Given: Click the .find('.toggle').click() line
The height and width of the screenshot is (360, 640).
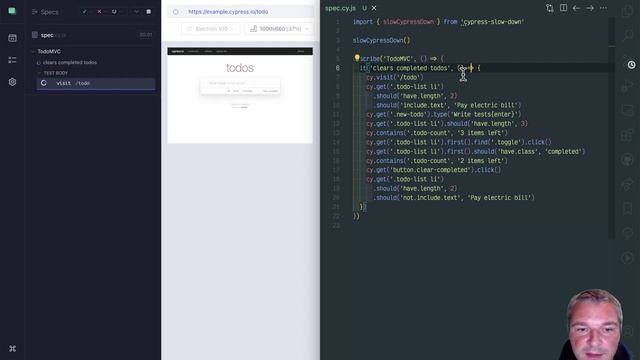Looking at the screenshot, I should coord(459,142).
